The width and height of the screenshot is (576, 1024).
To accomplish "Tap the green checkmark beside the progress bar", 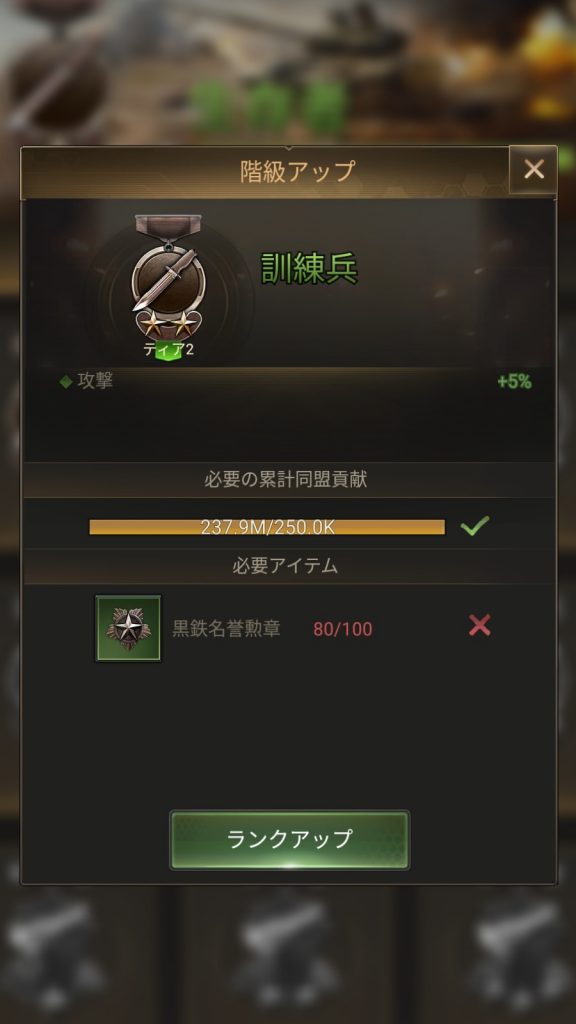I will 475,526.
